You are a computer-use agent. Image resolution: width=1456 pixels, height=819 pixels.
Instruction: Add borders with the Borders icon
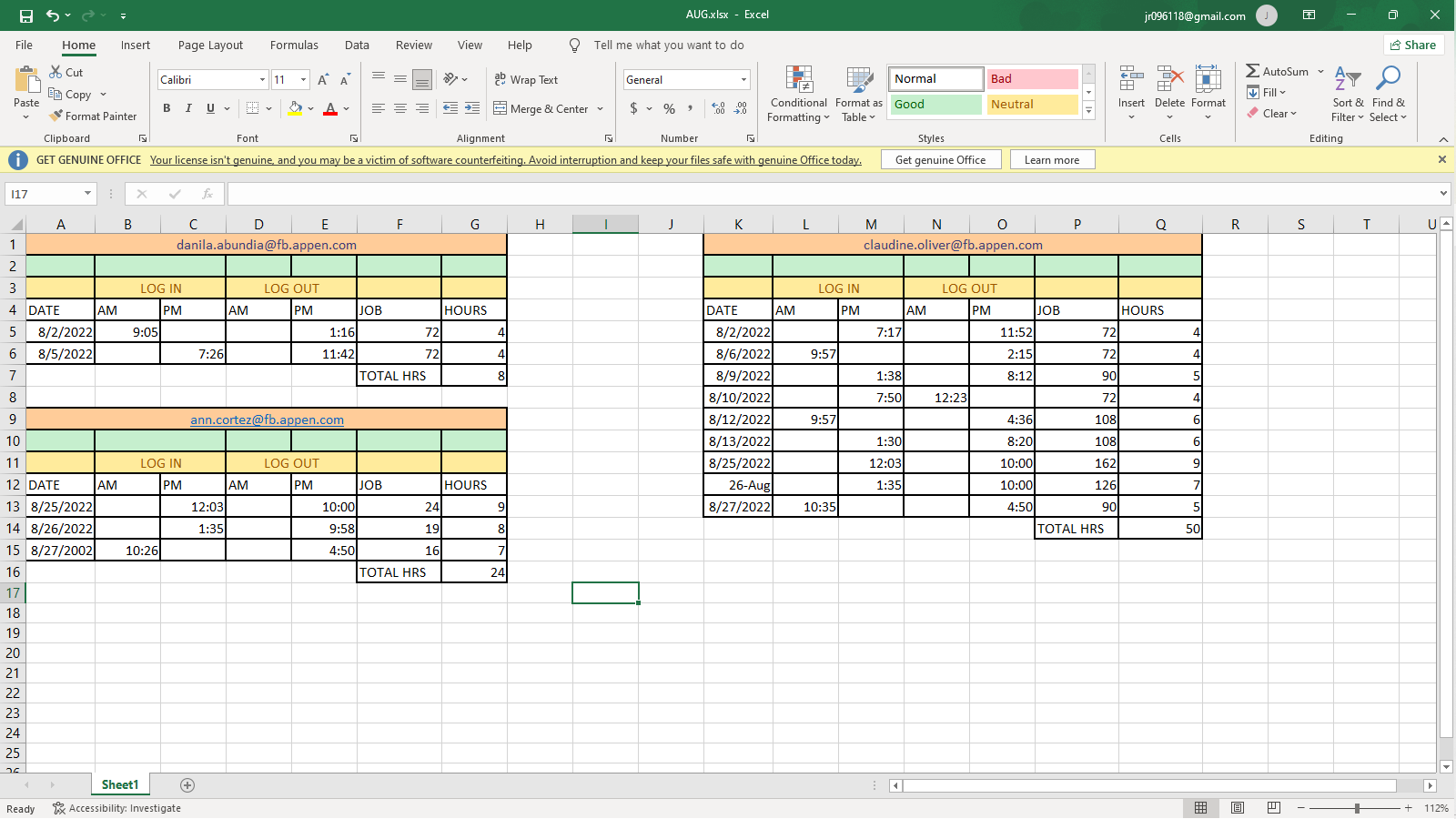point(253,108)
